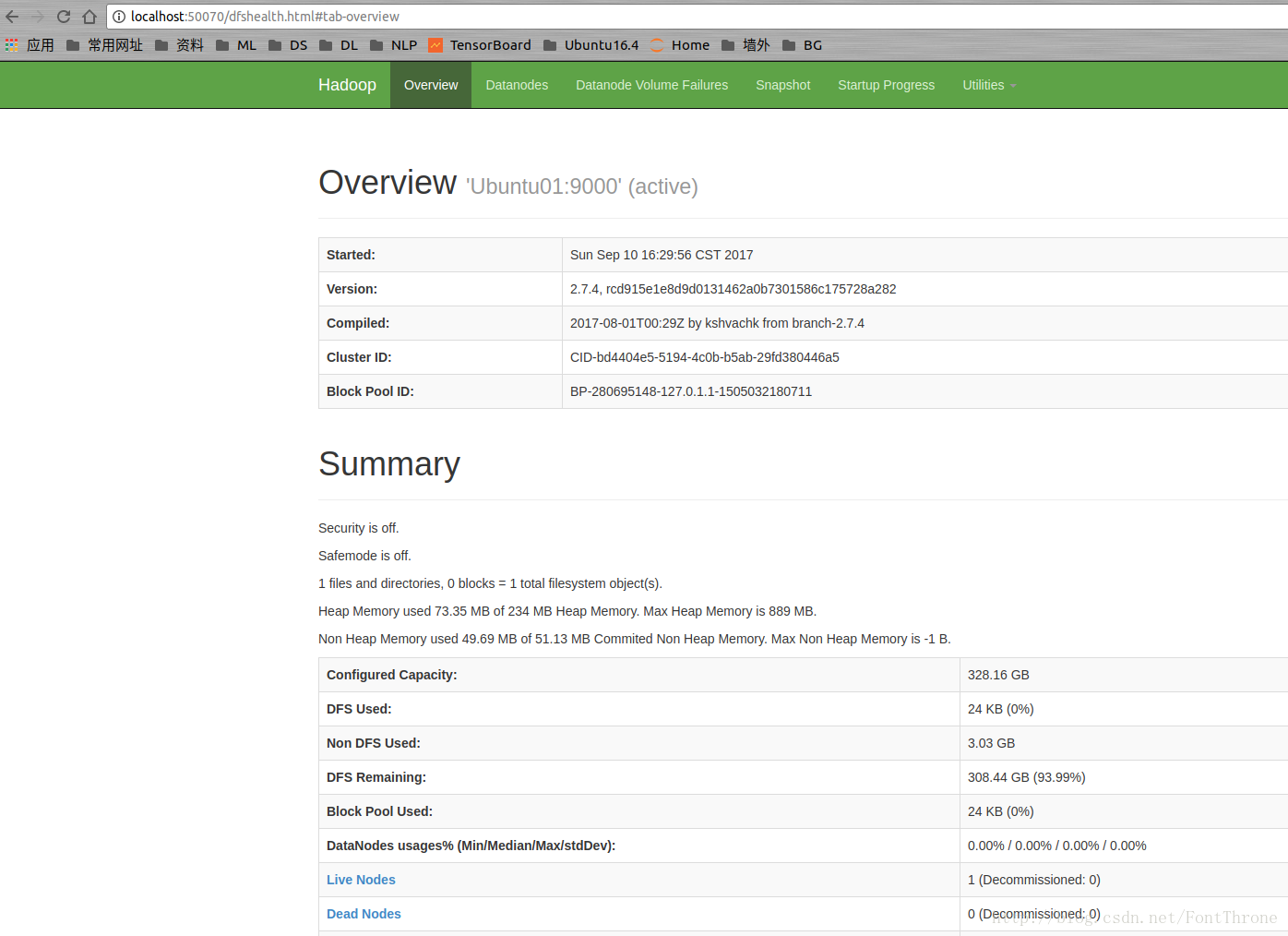Open Datanode Volume Failures tab
Image resolution: width=1288 pixels, height=936 pixels.
tap(651, 85)
